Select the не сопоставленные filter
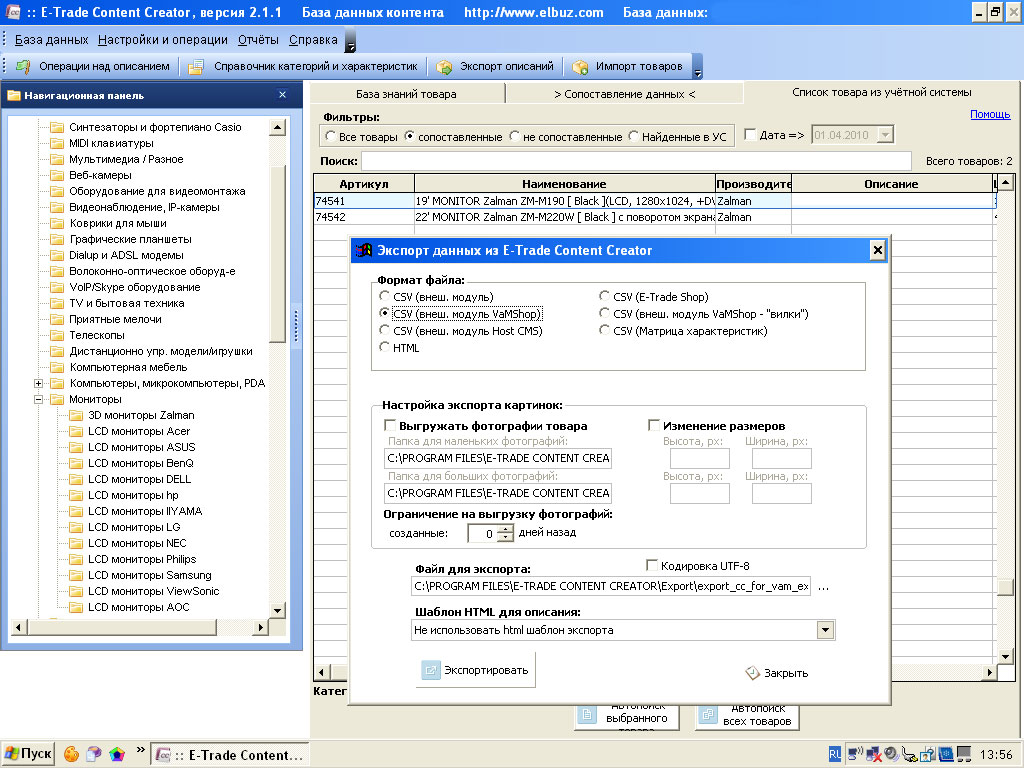Viewport: 1024px width, 768px height. coord(515,136)
